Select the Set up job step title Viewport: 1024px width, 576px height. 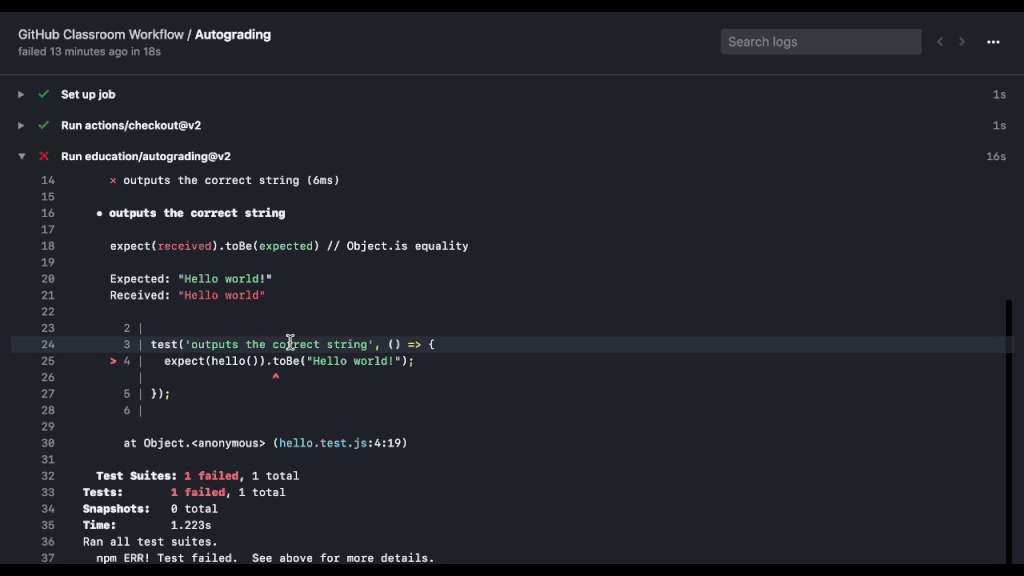(88, 94)
